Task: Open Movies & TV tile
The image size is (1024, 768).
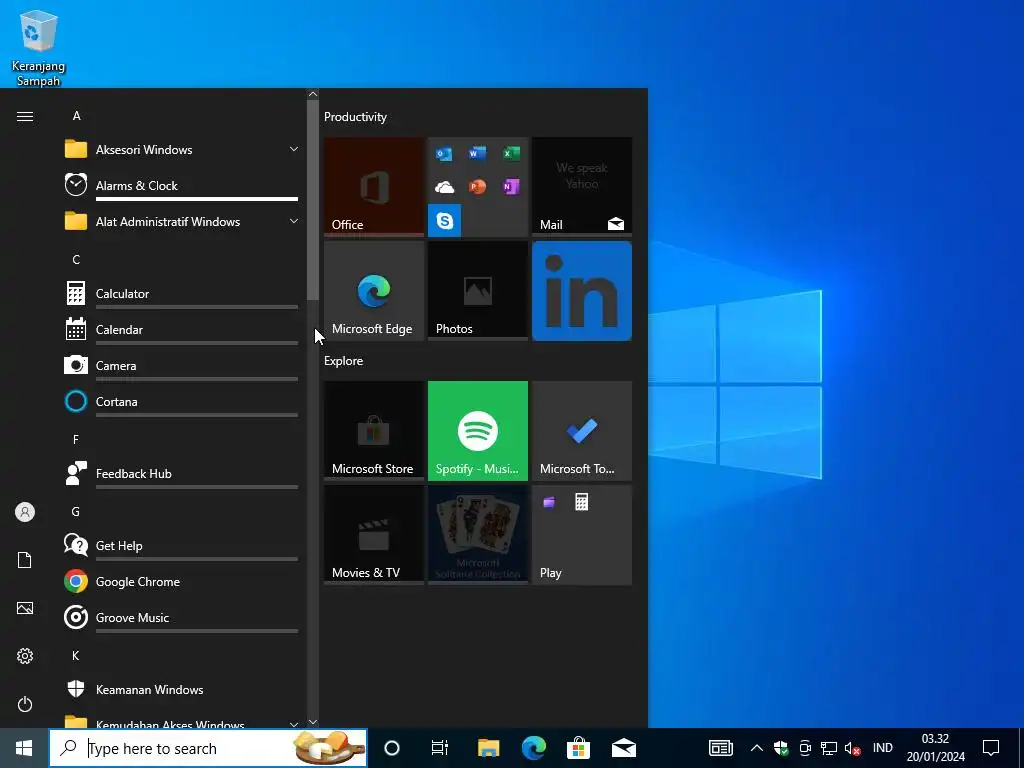Action: (x=374, y=535)
